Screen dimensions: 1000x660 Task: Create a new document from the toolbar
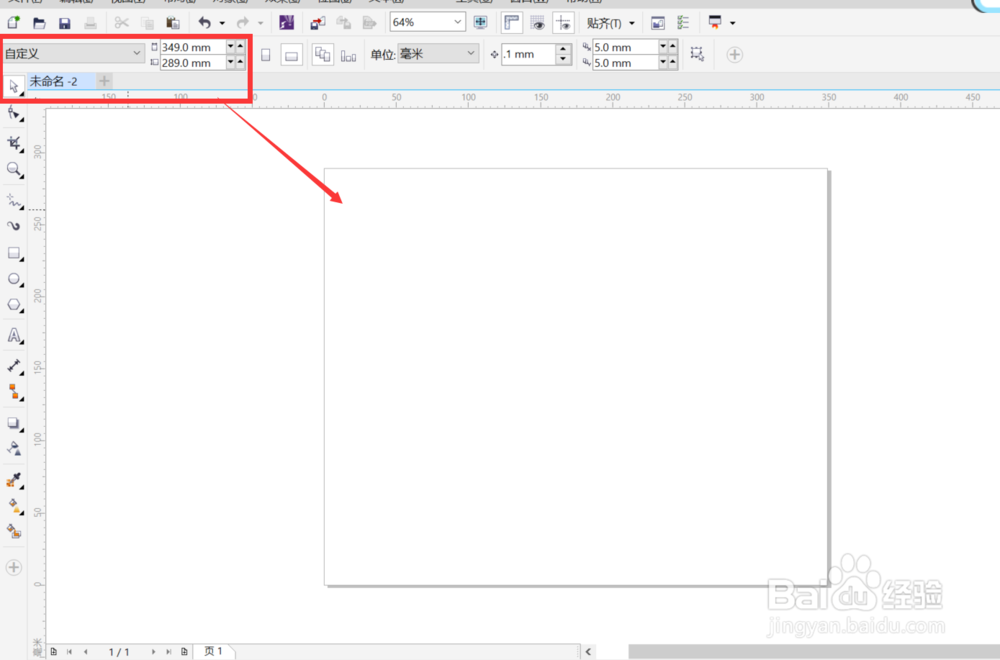[x=13, y=23]
